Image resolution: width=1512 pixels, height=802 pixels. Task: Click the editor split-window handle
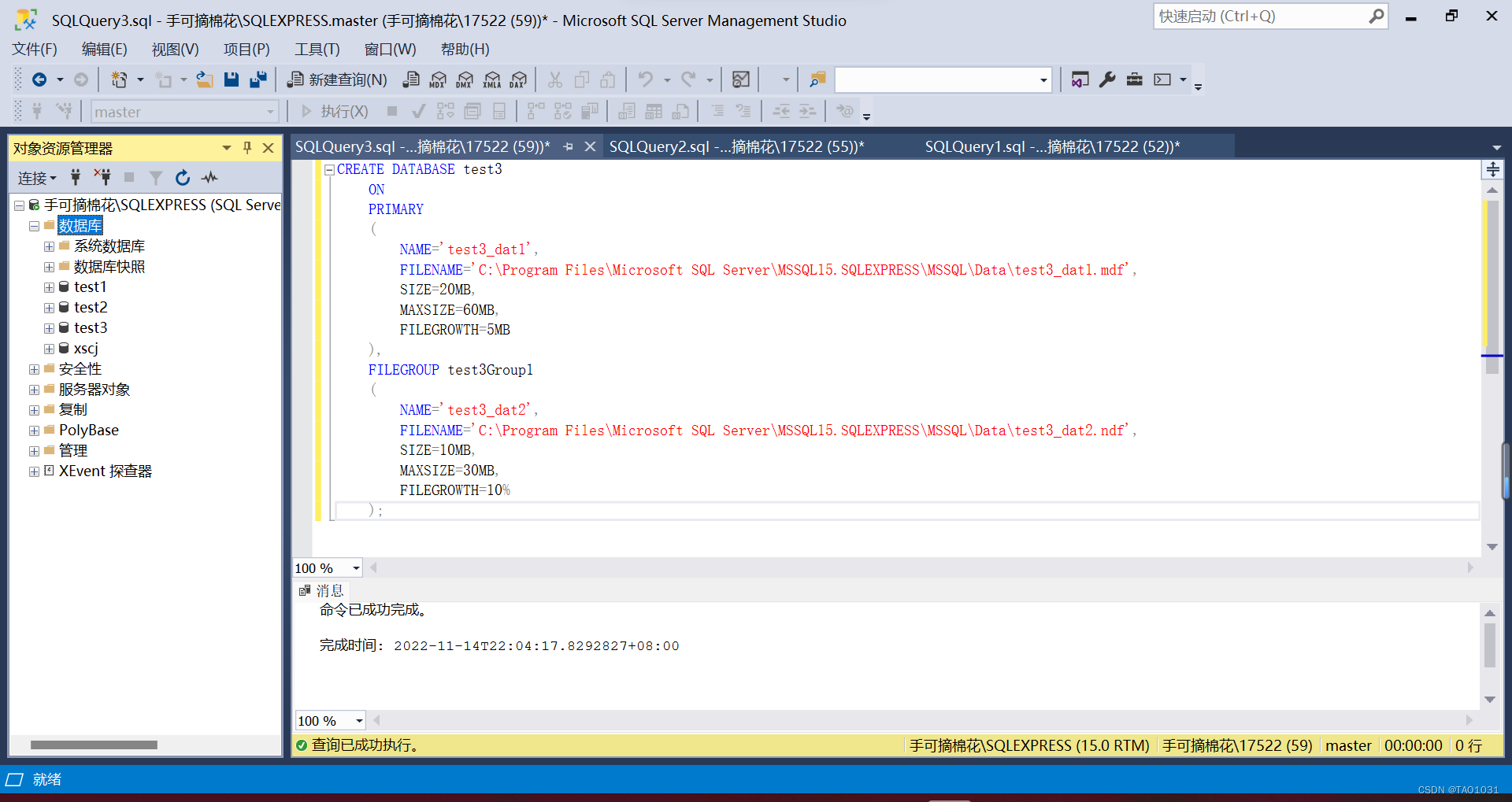click(x=1492, y=169)
